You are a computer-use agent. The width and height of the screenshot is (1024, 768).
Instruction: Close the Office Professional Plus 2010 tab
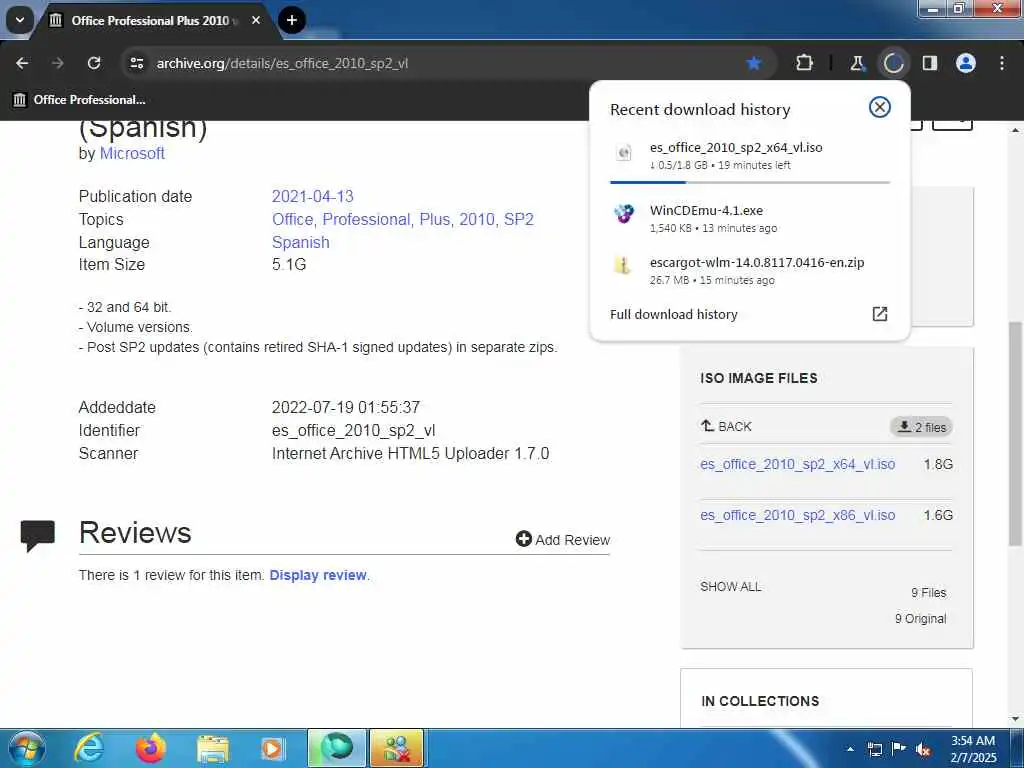(x=256, y=20)
